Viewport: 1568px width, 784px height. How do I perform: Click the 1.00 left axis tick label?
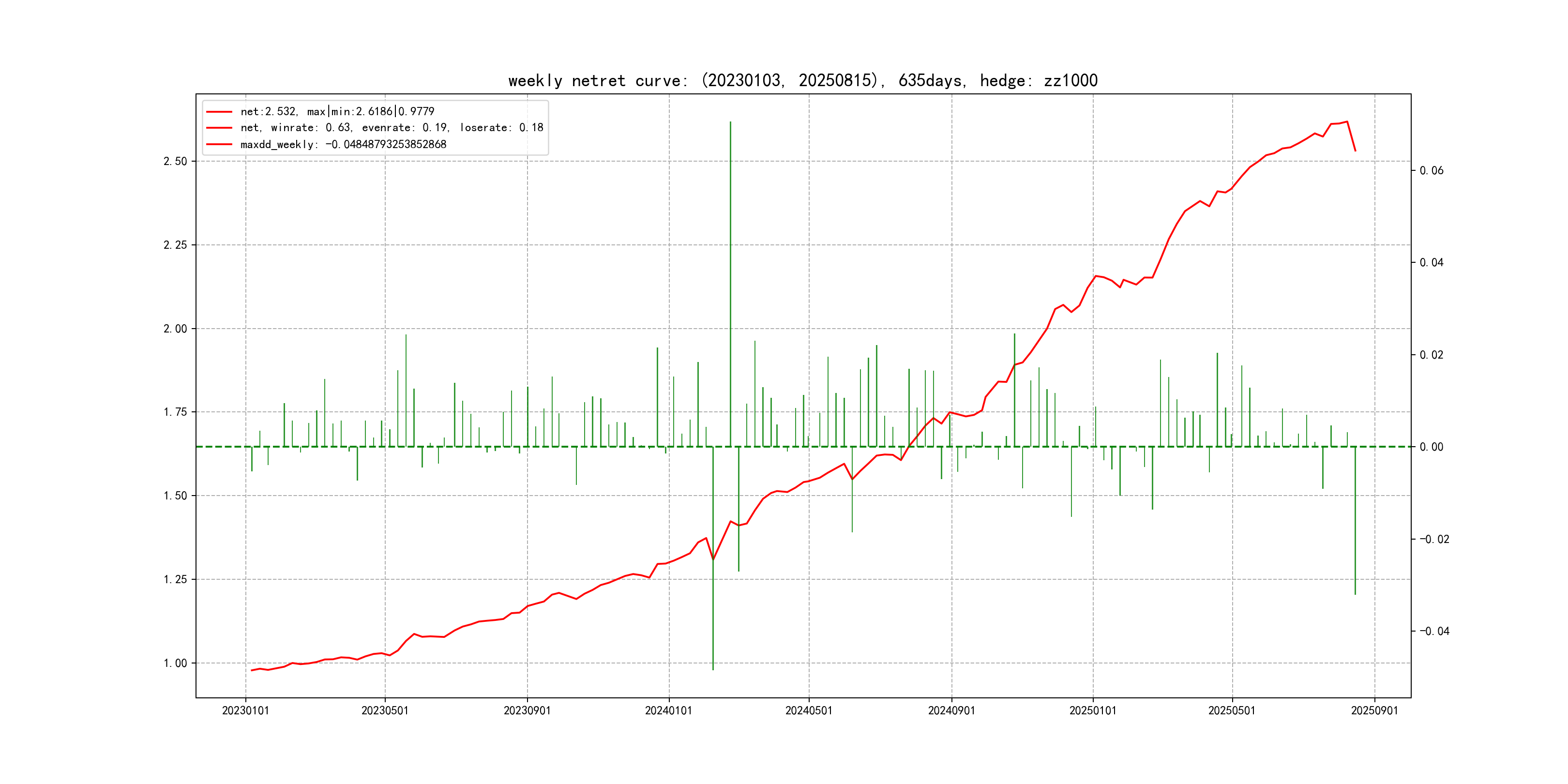(x=175, y=663)
